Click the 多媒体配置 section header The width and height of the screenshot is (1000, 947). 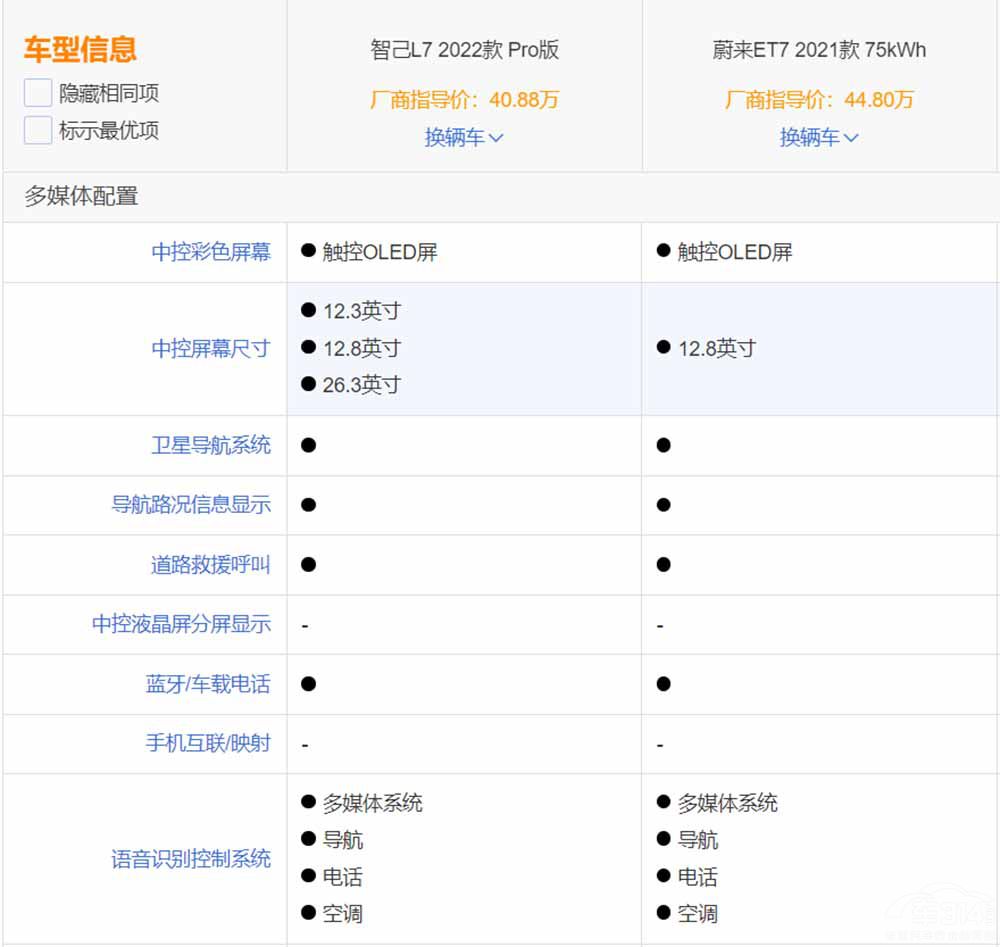coord(81,197)
